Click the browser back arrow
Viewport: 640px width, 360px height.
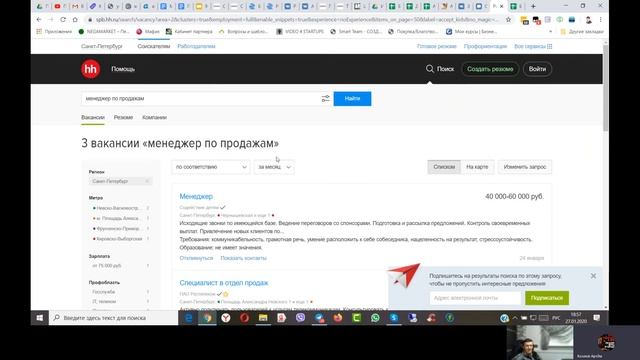(39, 20)
